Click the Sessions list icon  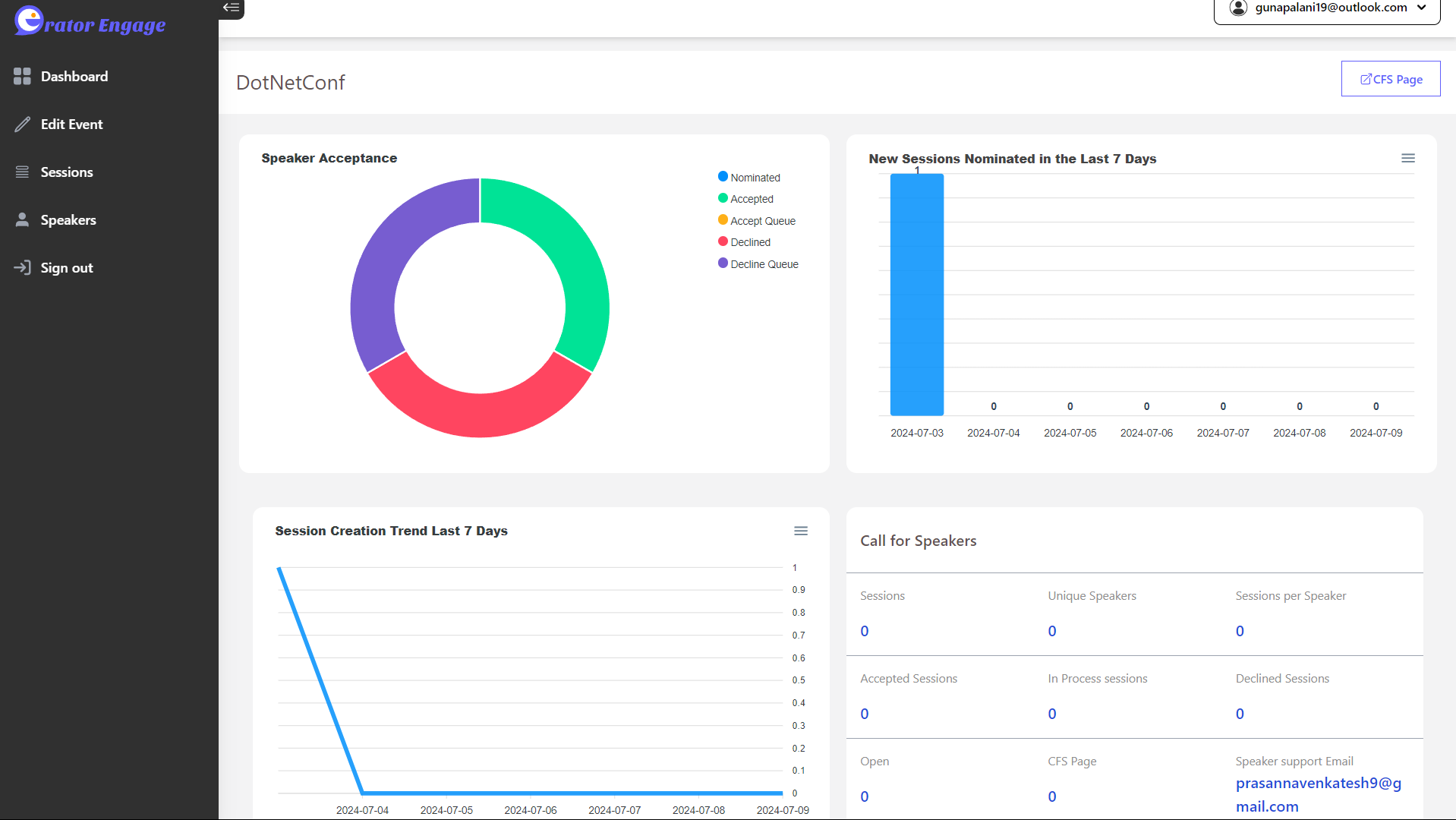(22, 172)
